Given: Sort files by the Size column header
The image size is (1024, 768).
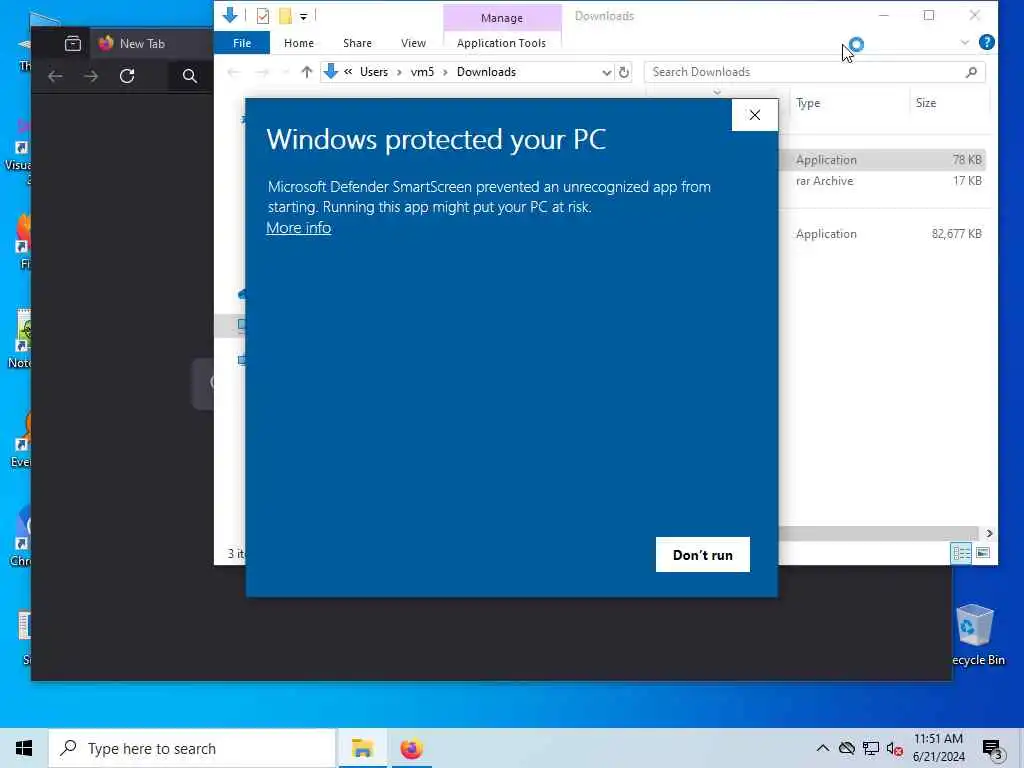Looking at the screenshot, I should 949,103.
